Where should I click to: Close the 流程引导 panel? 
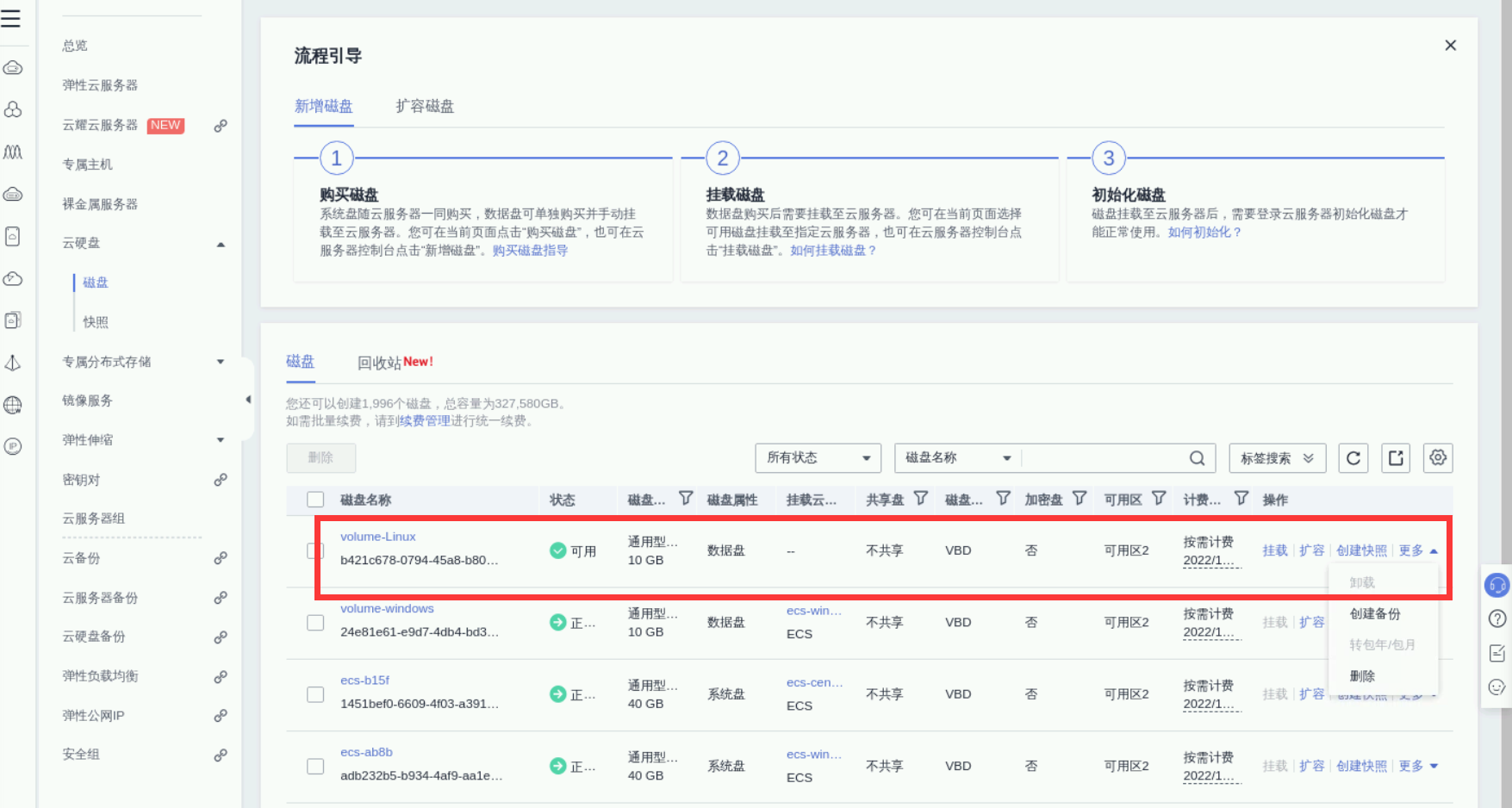(1451, 46)
